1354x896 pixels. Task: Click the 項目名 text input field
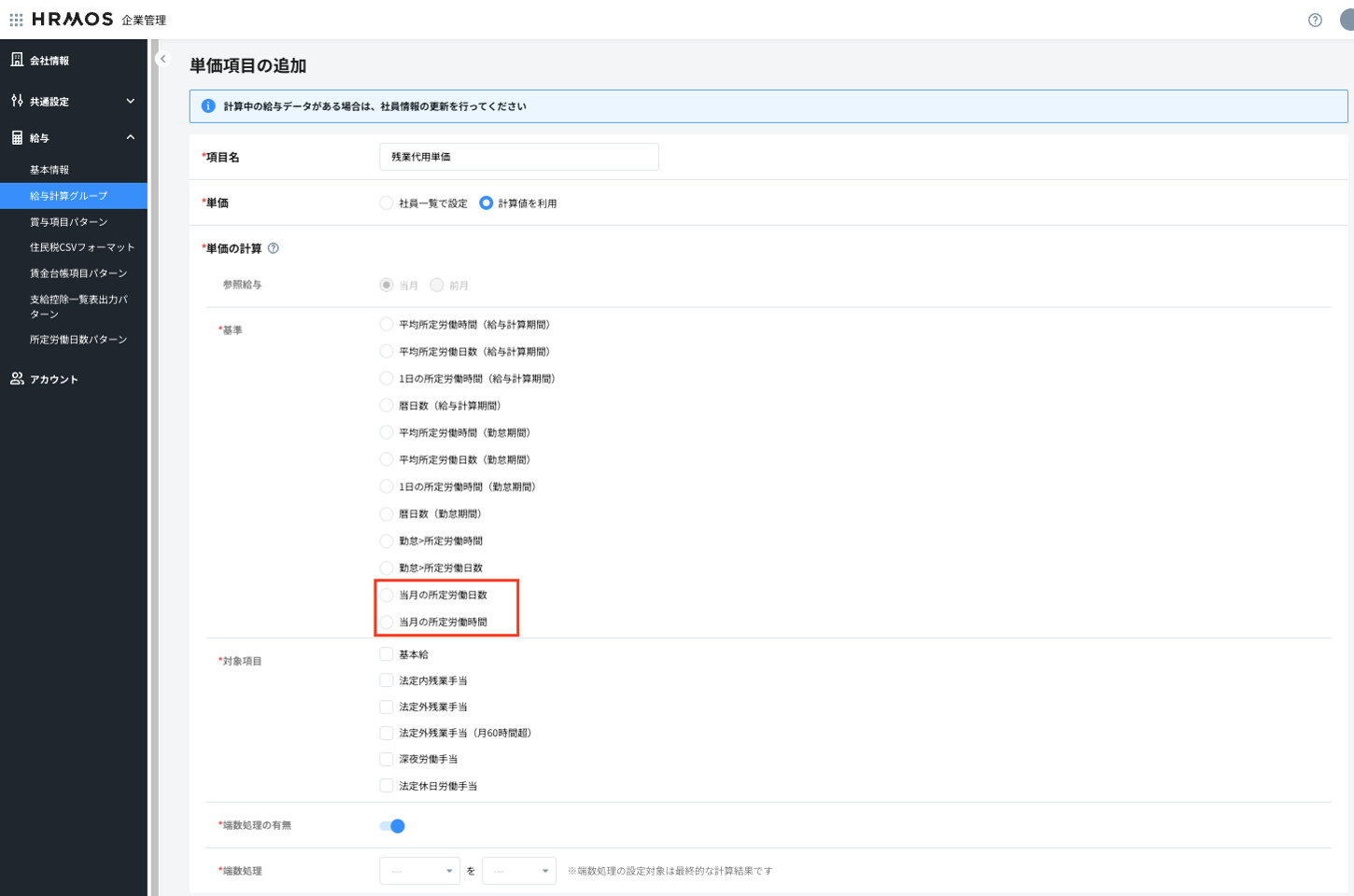point(518,157)
